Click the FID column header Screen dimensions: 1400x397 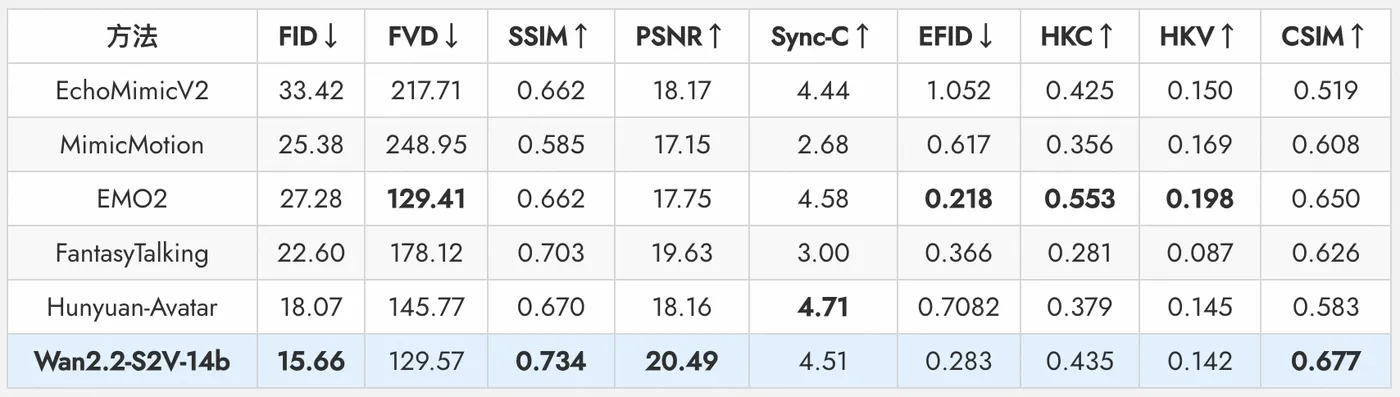[309, 37]
